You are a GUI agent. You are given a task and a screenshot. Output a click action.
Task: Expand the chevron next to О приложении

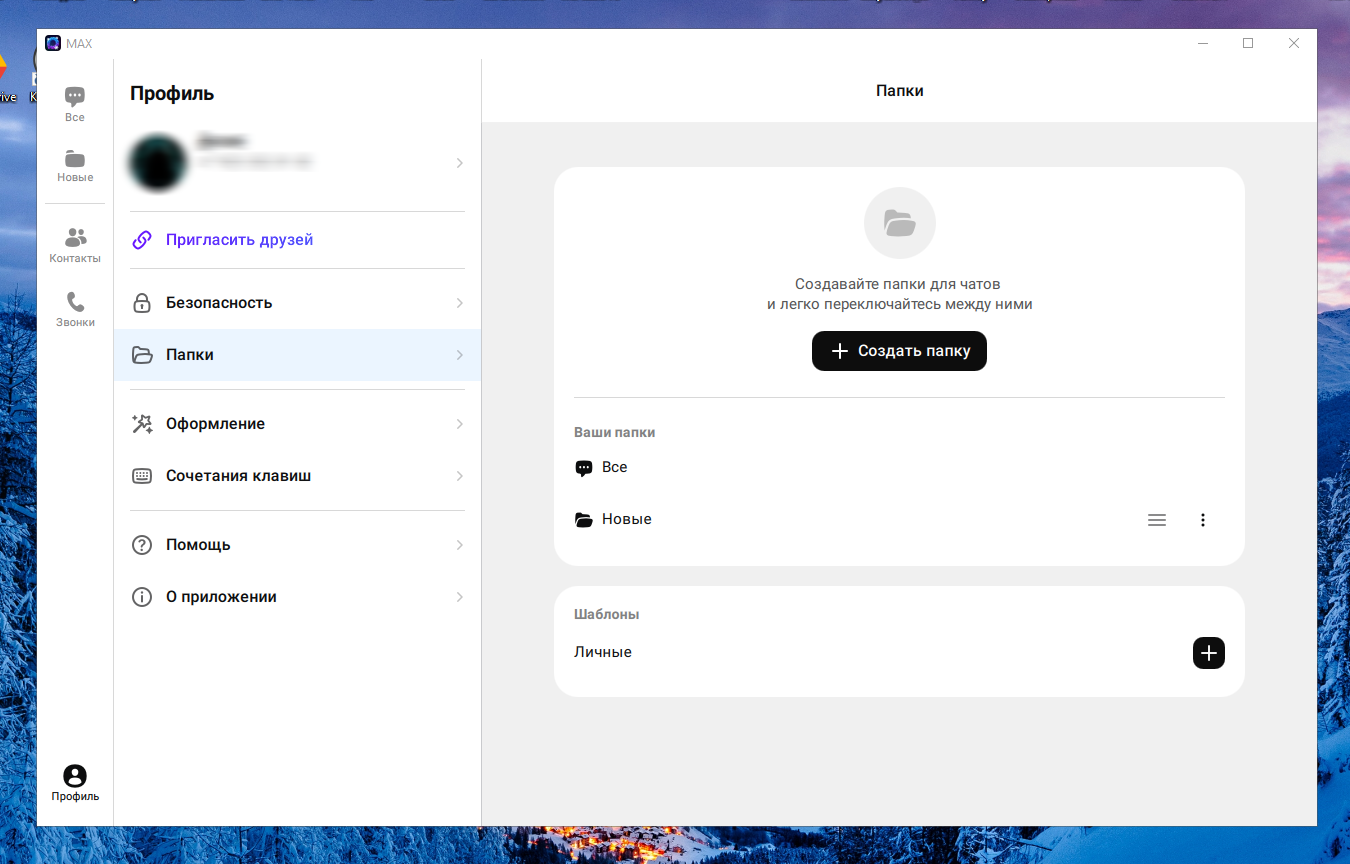click(460, 597)
